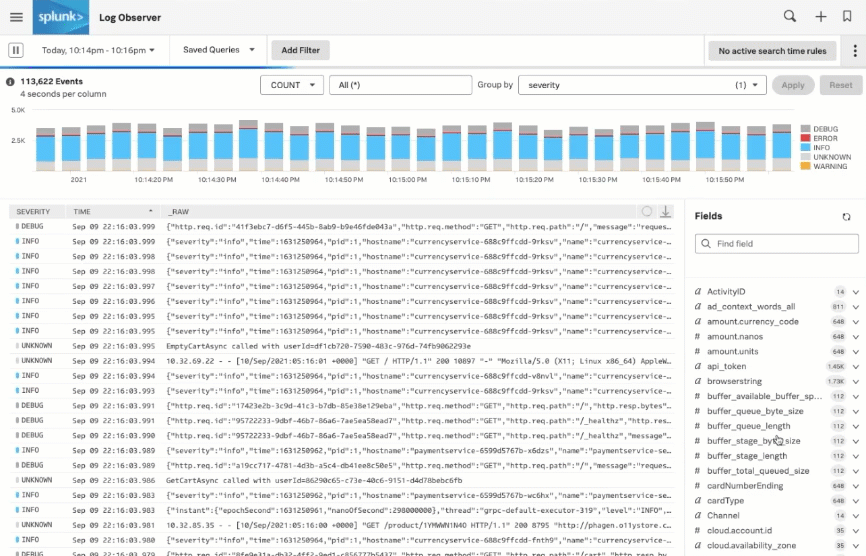
Task: Click the plus icon in header
Action: [821, 17]
